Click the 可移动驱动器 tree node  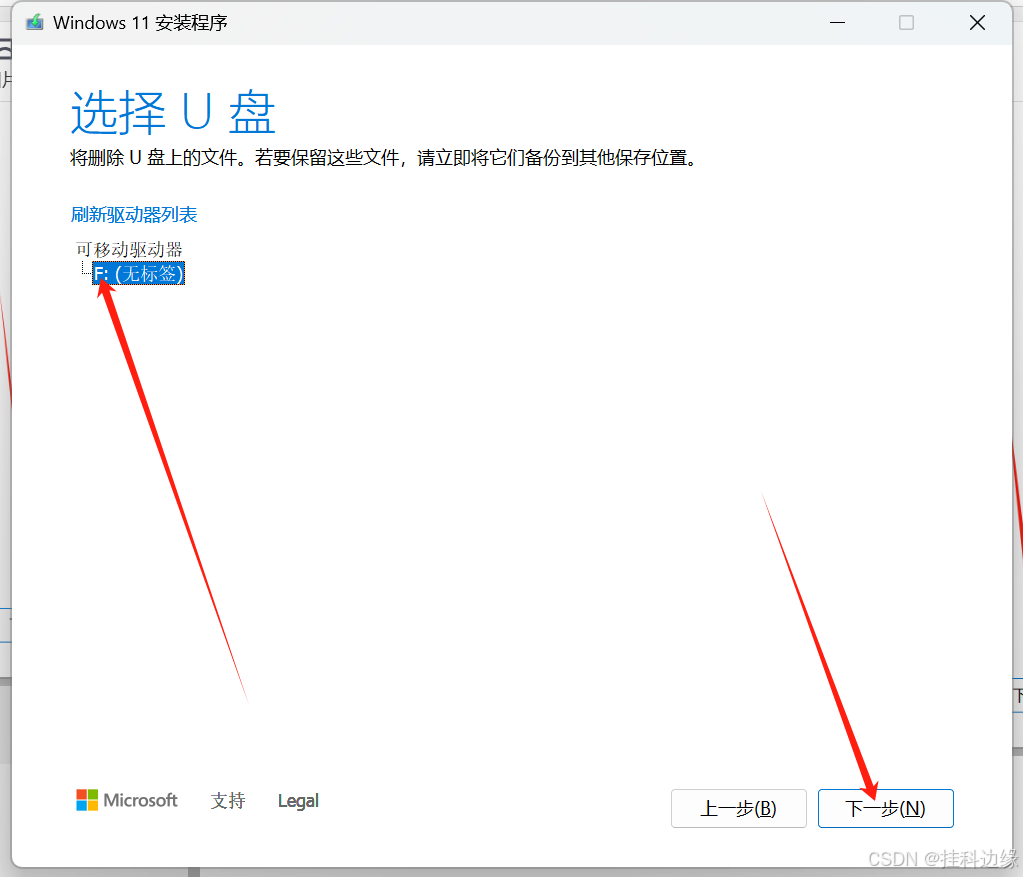pos(129,249)
